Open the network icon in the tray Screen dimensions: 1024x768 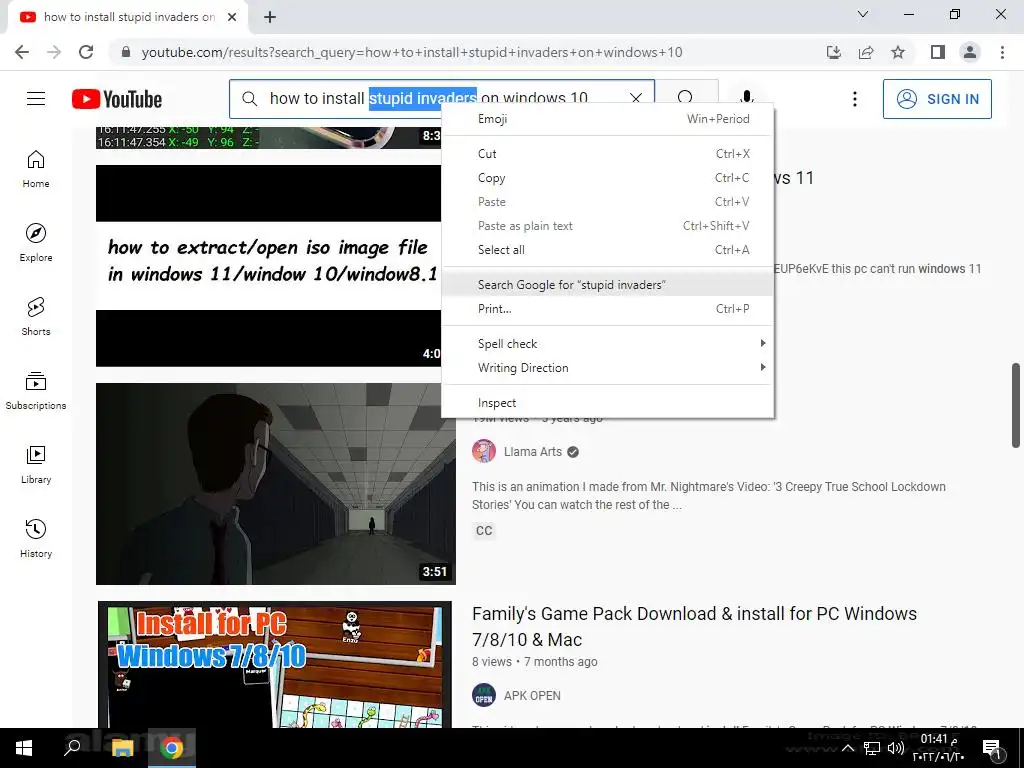pyautogui.click(x=871, y=748)
